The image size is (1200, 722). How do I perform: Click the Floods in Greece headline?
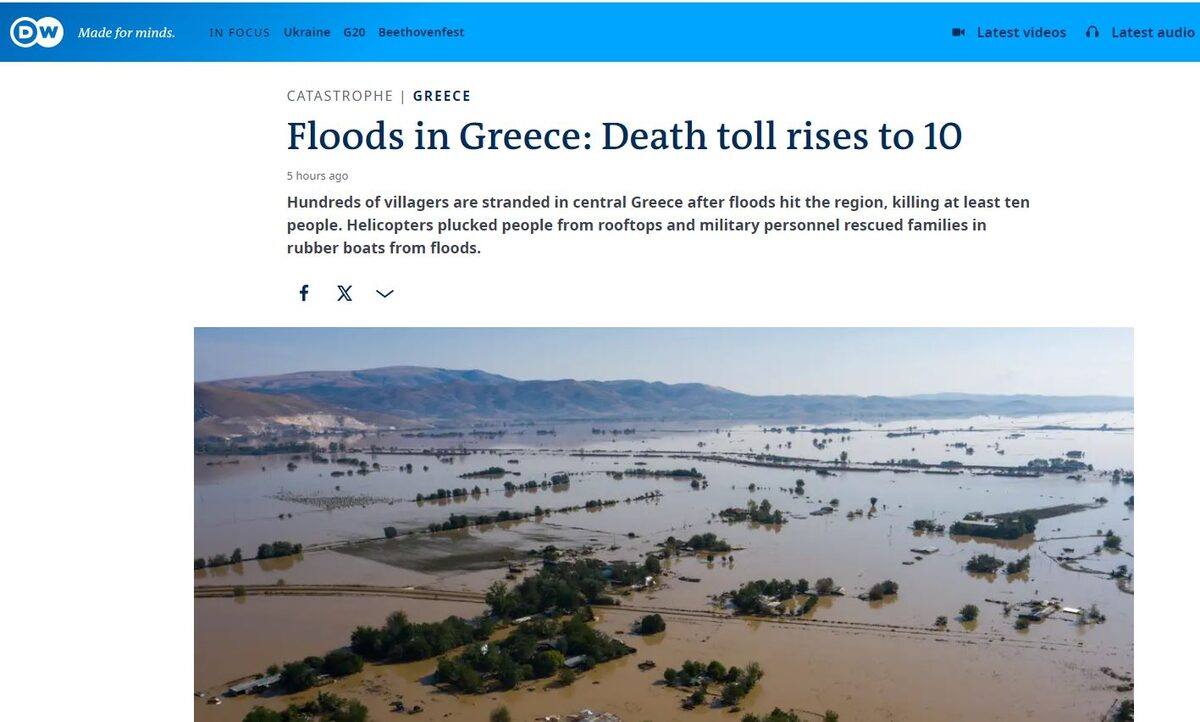pos(624,136)
